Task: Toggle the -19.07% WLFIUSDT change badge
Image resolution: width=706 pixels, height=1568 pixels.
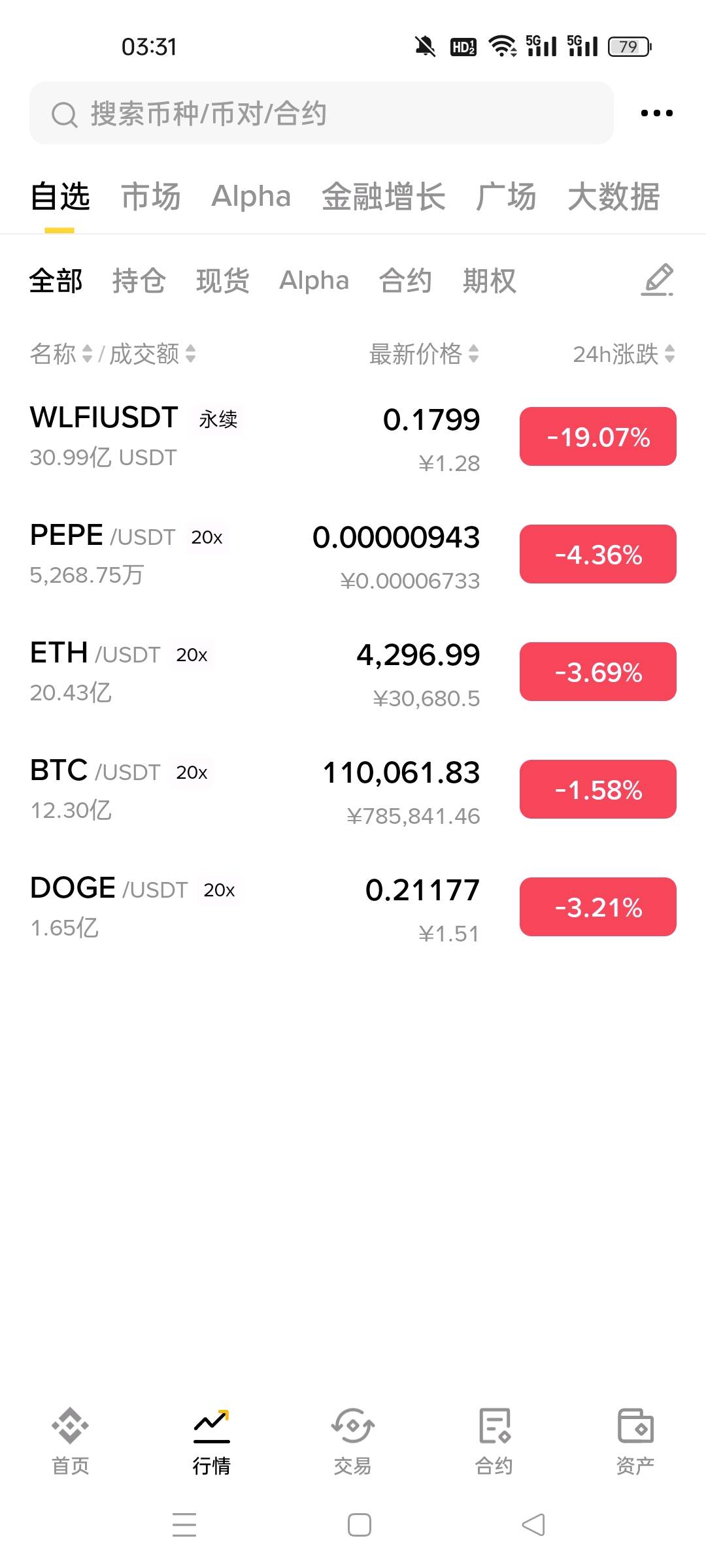Action: click(597, 436)
